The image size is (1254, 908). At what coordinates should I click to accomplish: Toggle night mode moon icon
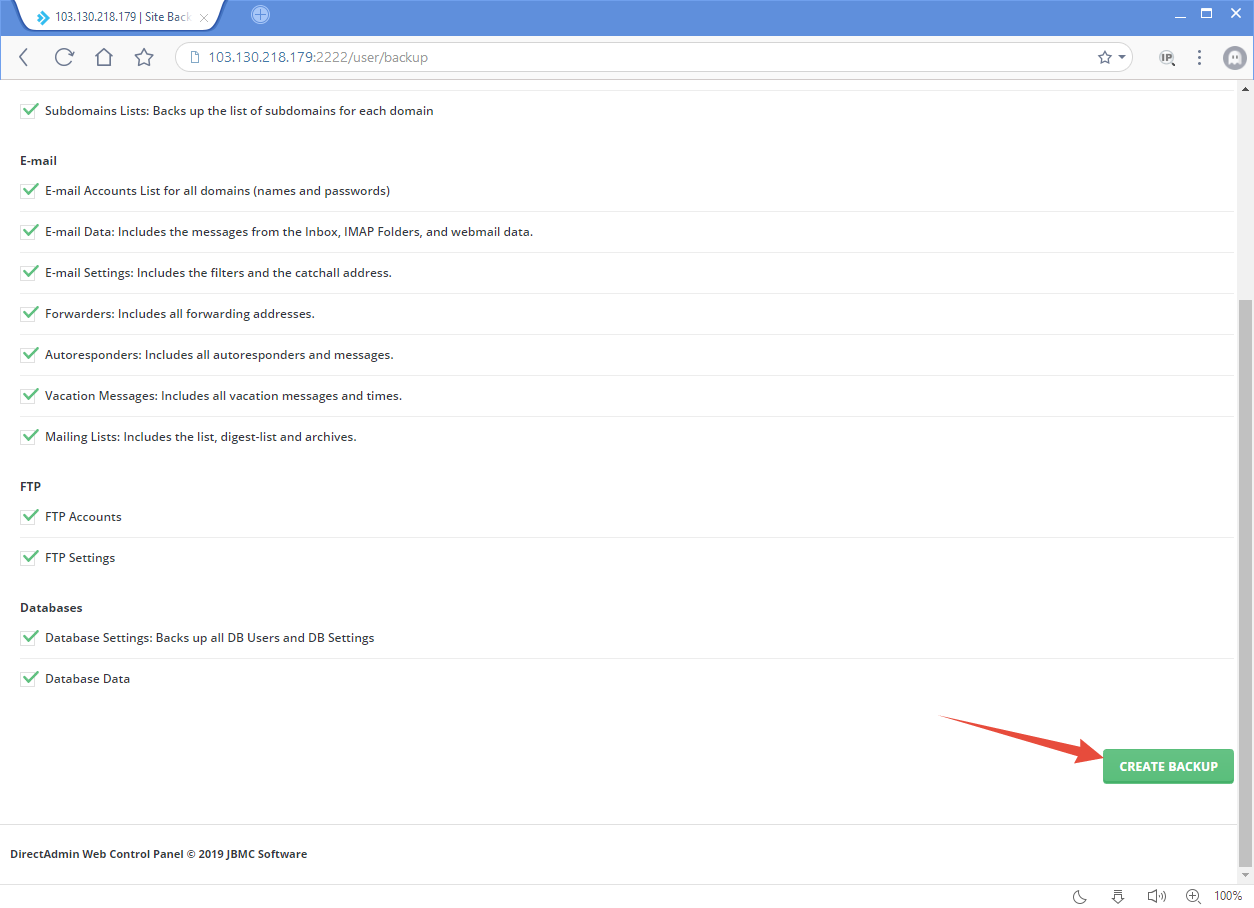coord(1080,896)
